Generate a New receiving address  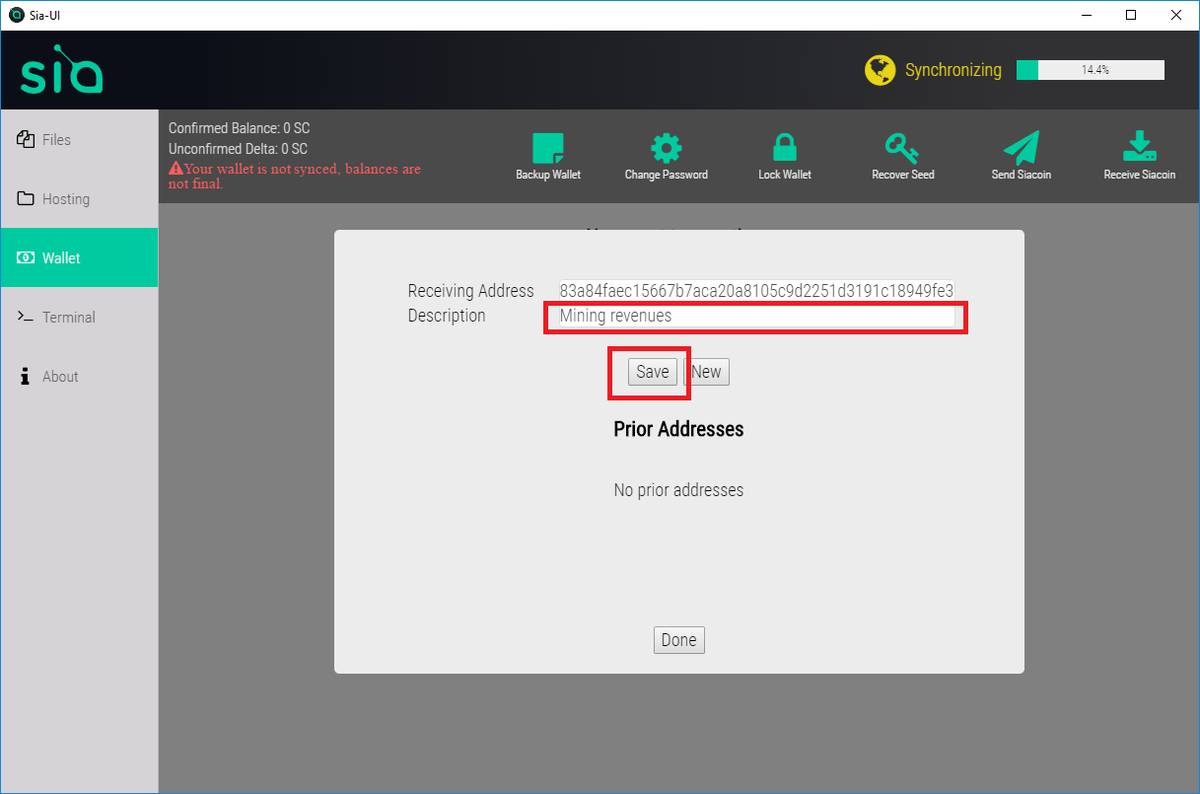click(706, 371)
